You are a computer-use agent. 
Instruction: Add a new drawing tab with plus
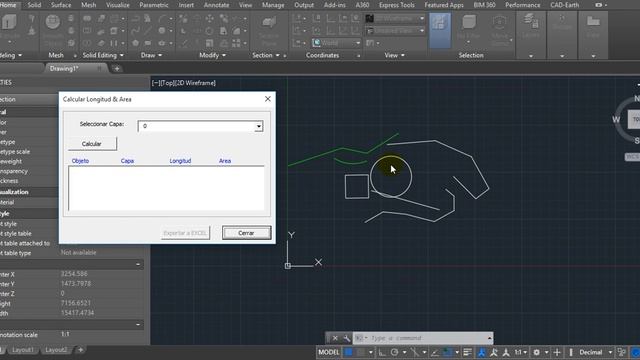click(x=117, y=69)
